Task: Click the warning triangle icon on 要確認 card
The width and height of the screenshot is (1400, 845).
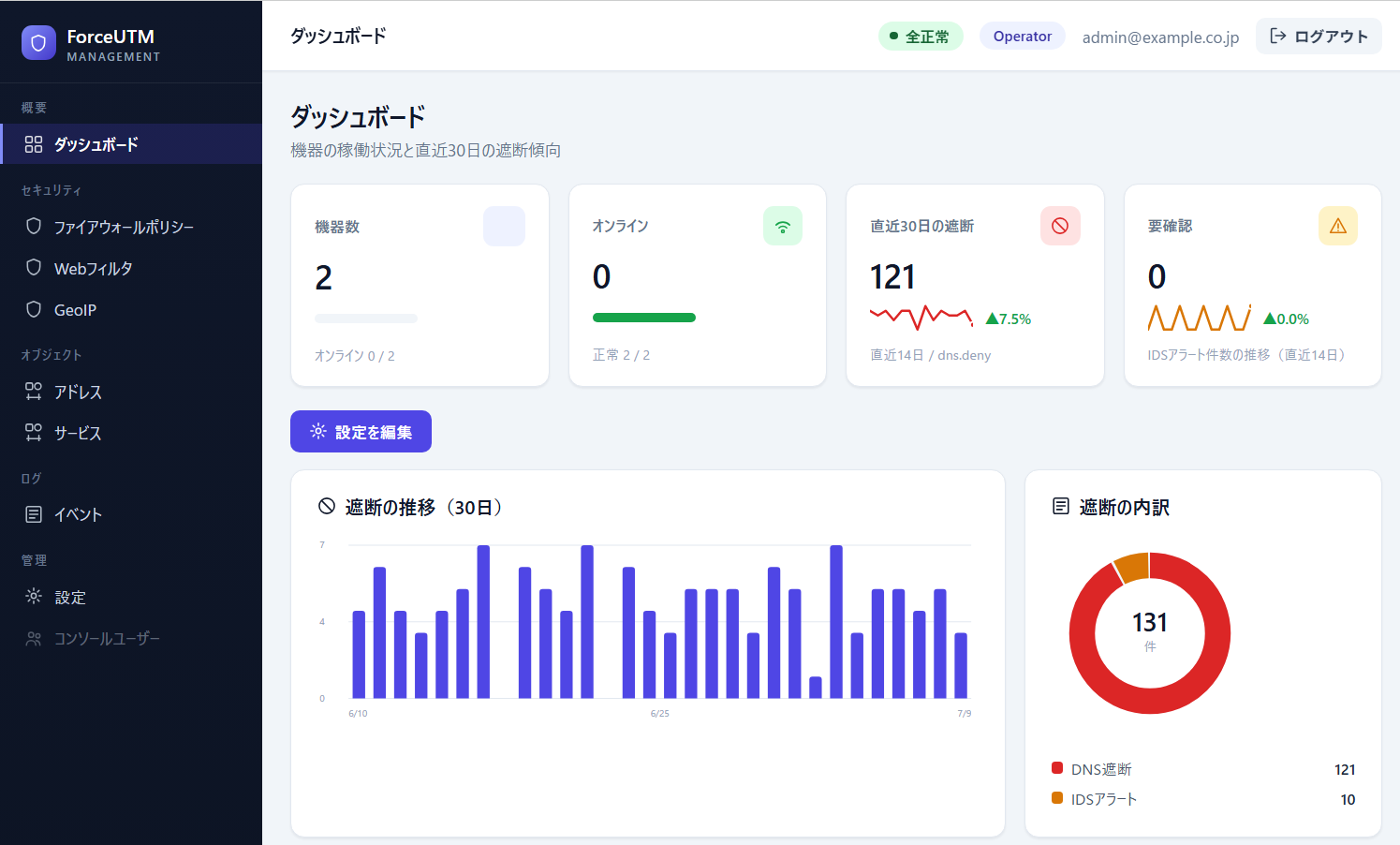Action: (x=1338, y=226)
